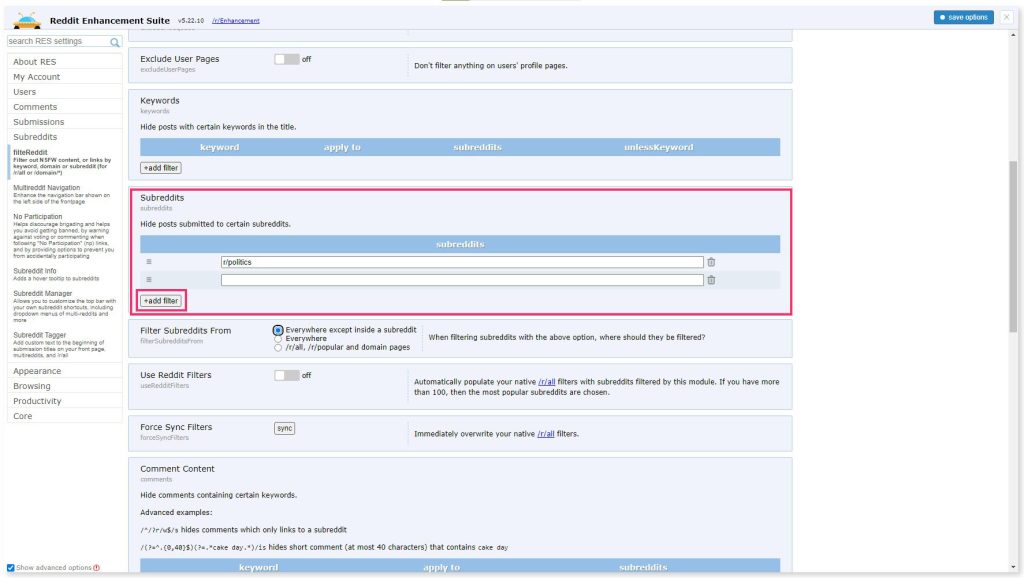Click the save options button
Image resolution: width=1024 pixels, height=578 pixels.
(x=963, y=17)
